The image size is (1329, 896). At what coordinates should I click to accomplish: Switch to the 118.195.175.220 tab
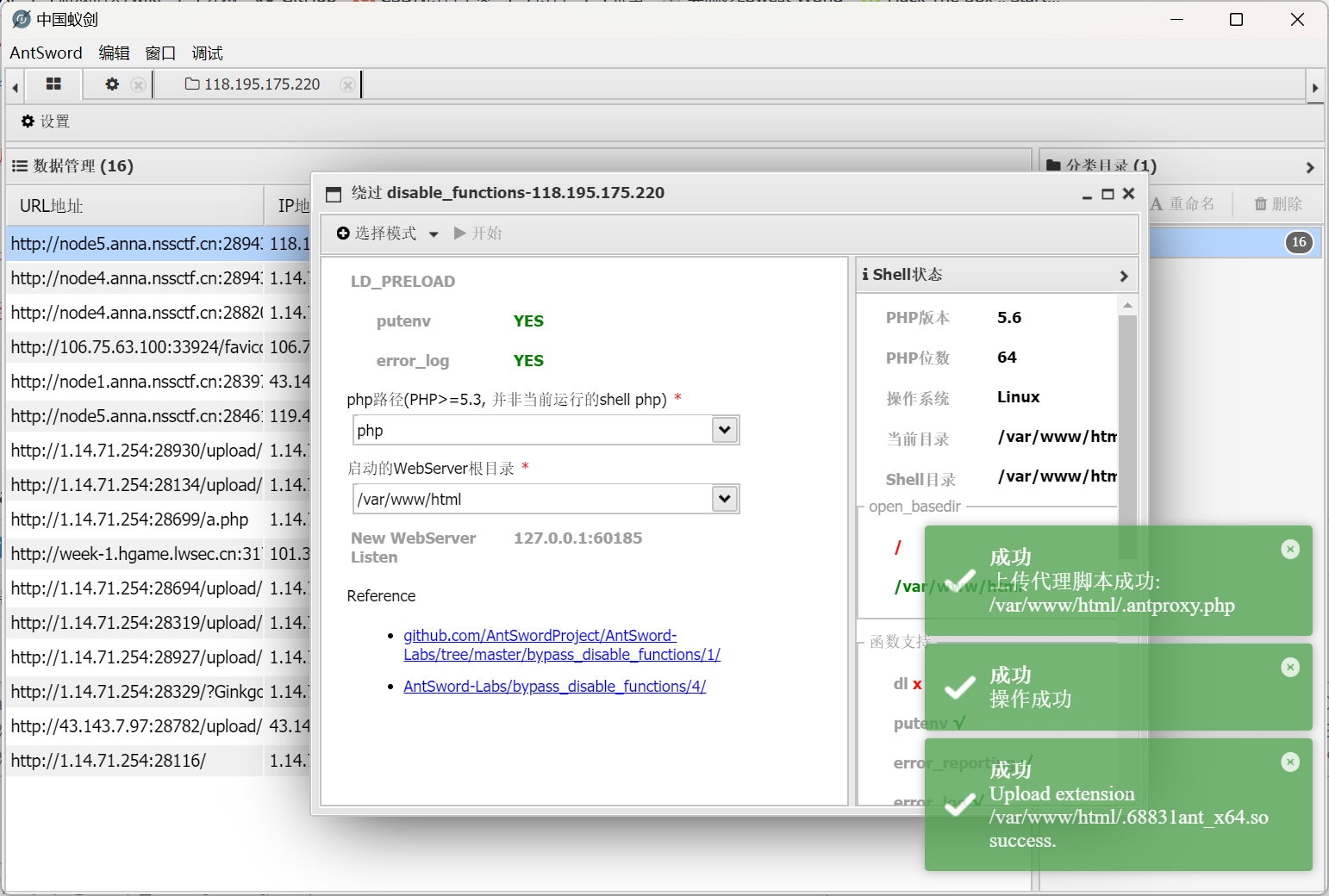click(253, 84)
